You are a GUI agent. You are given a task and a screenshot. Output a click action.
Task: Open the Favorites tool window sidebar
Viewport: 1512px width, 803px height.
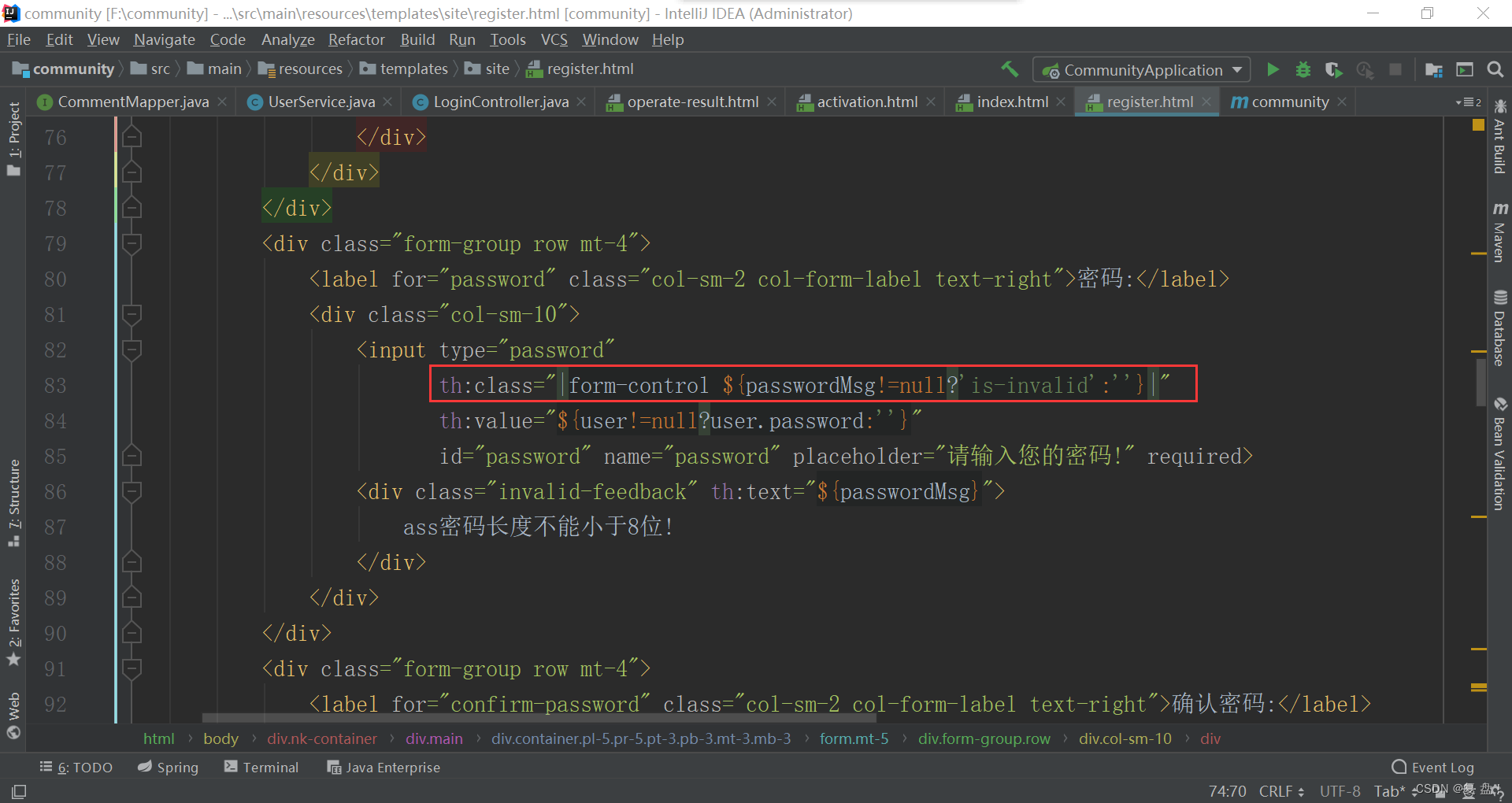pyautogui.click(x=13, y=622)
